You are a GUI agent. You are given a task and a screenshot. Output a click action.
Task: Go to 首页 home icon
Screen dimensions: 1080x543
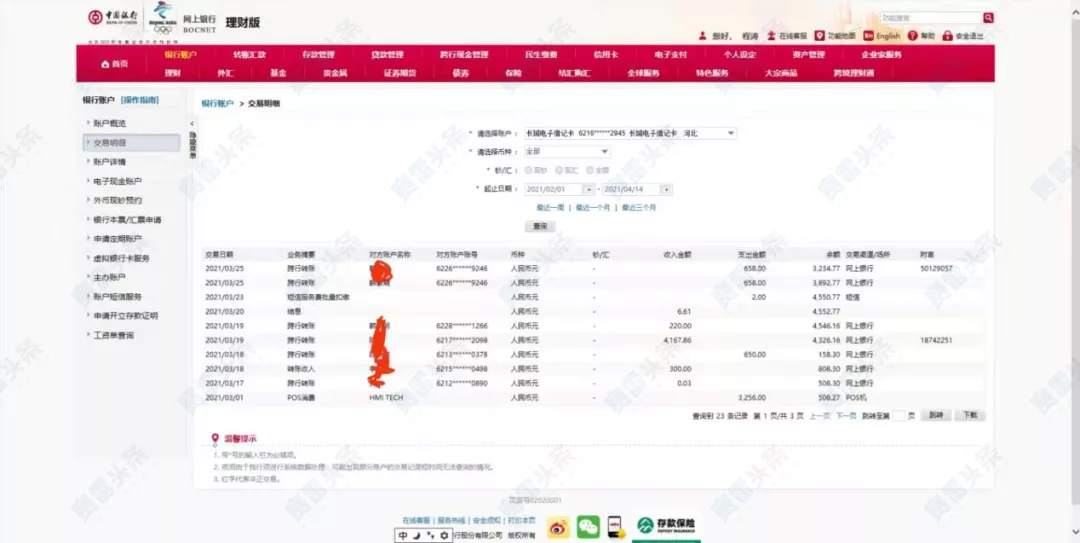pos(105,64)
